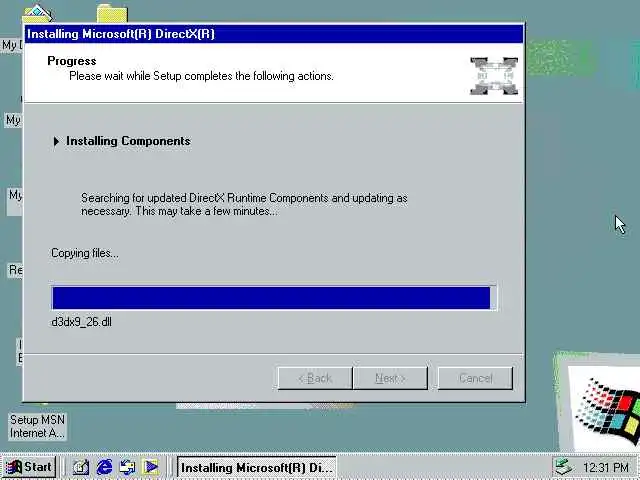The height and width of the screenshot is (480, 640).
Task: Launch Internet Explorer from Quick Launch
Action: point(104,467)
